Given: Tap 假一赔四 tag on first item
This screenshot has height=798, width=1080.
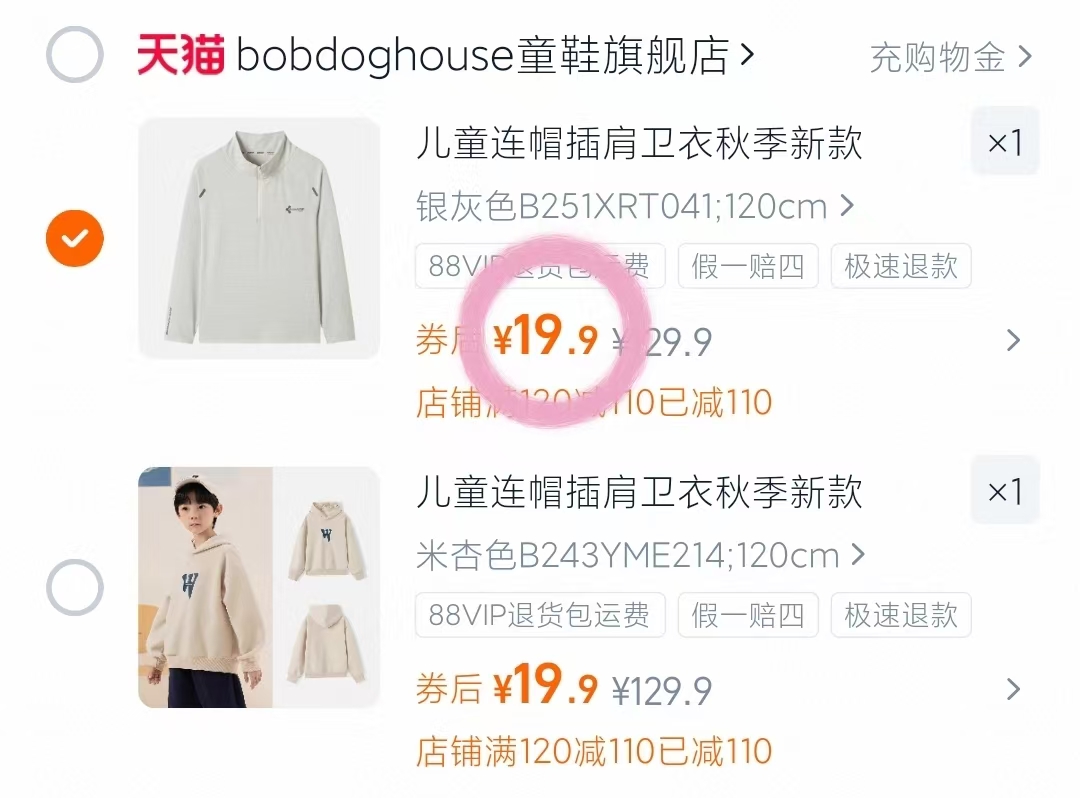Looking at the screenshot, I should point(748,266).
